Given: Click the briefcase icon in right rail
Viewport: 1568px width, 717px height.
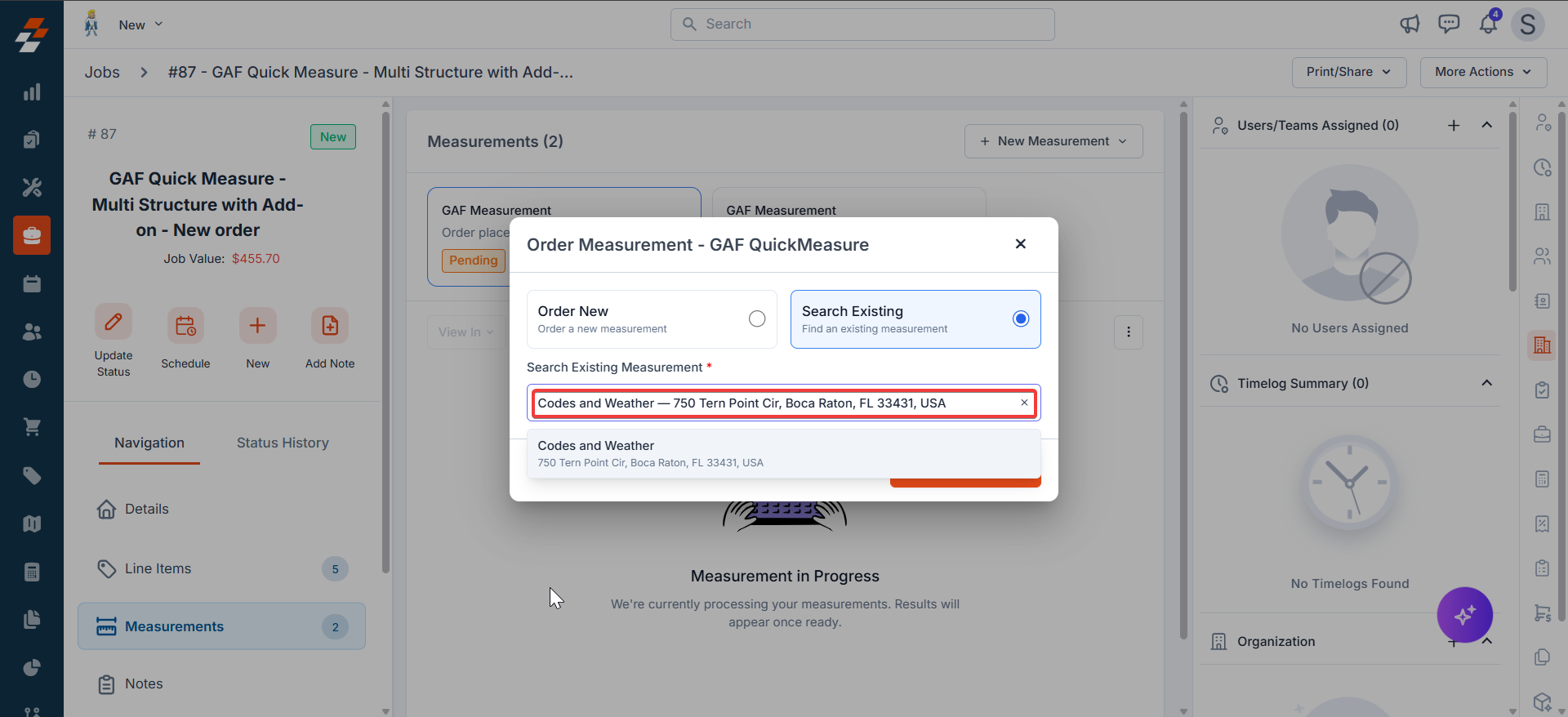Looking at the screenshot, I should (1542, 434).
